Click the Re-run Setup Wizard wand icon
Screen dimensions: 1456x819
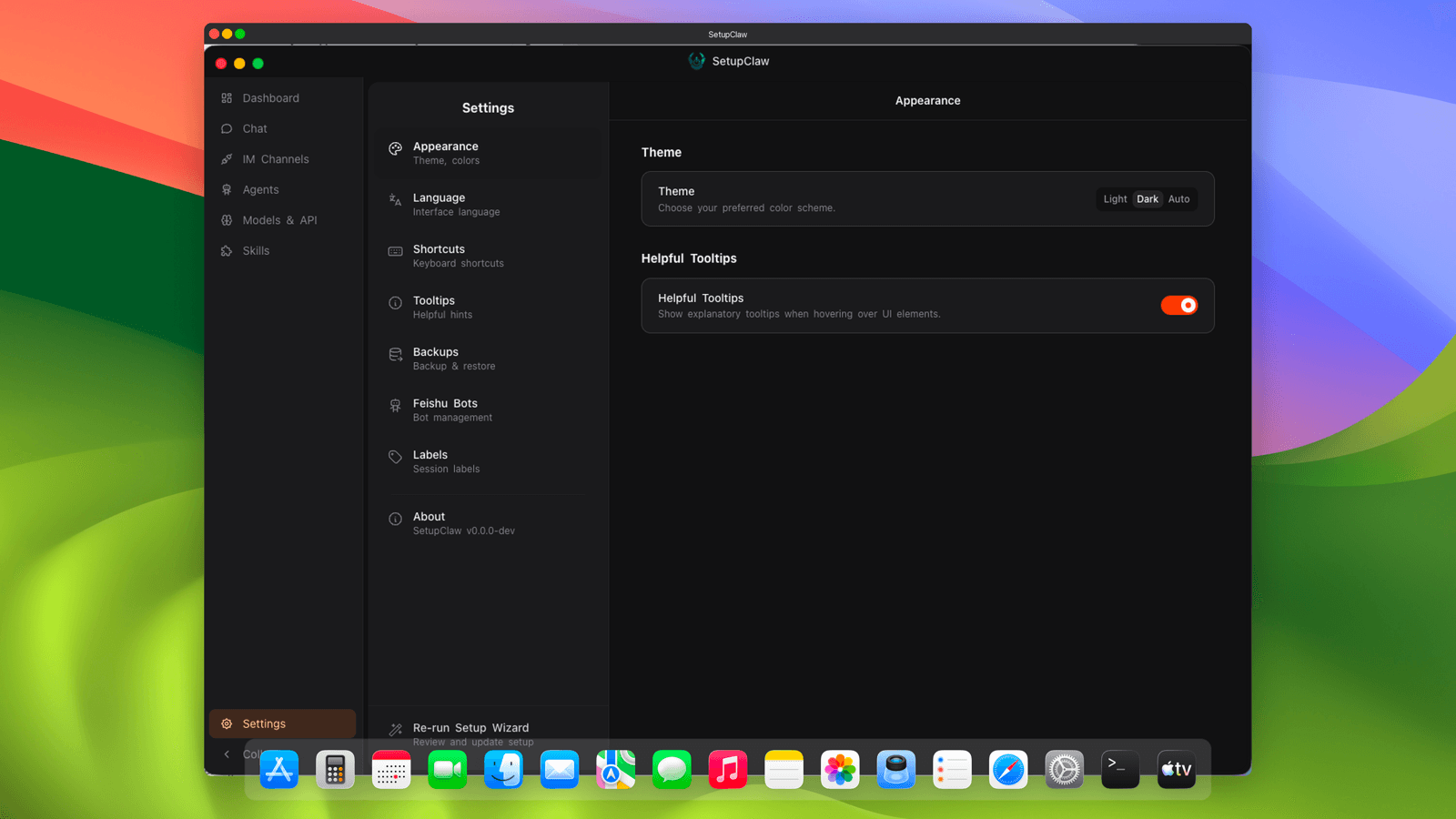pyautogui.click(x=395, y=730)
